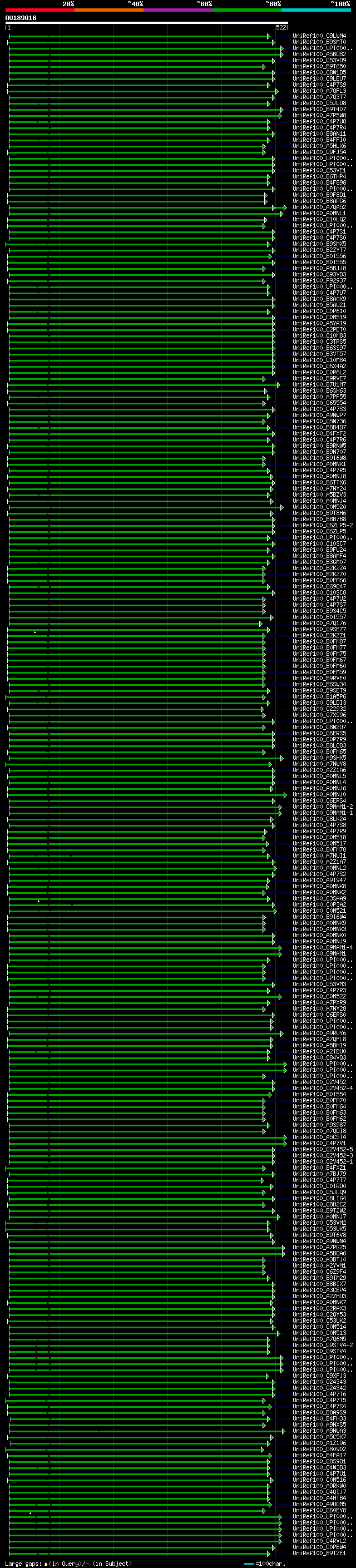356x1568 pixels.
Task: Click the query end position 522
Action: coord(281,28)
